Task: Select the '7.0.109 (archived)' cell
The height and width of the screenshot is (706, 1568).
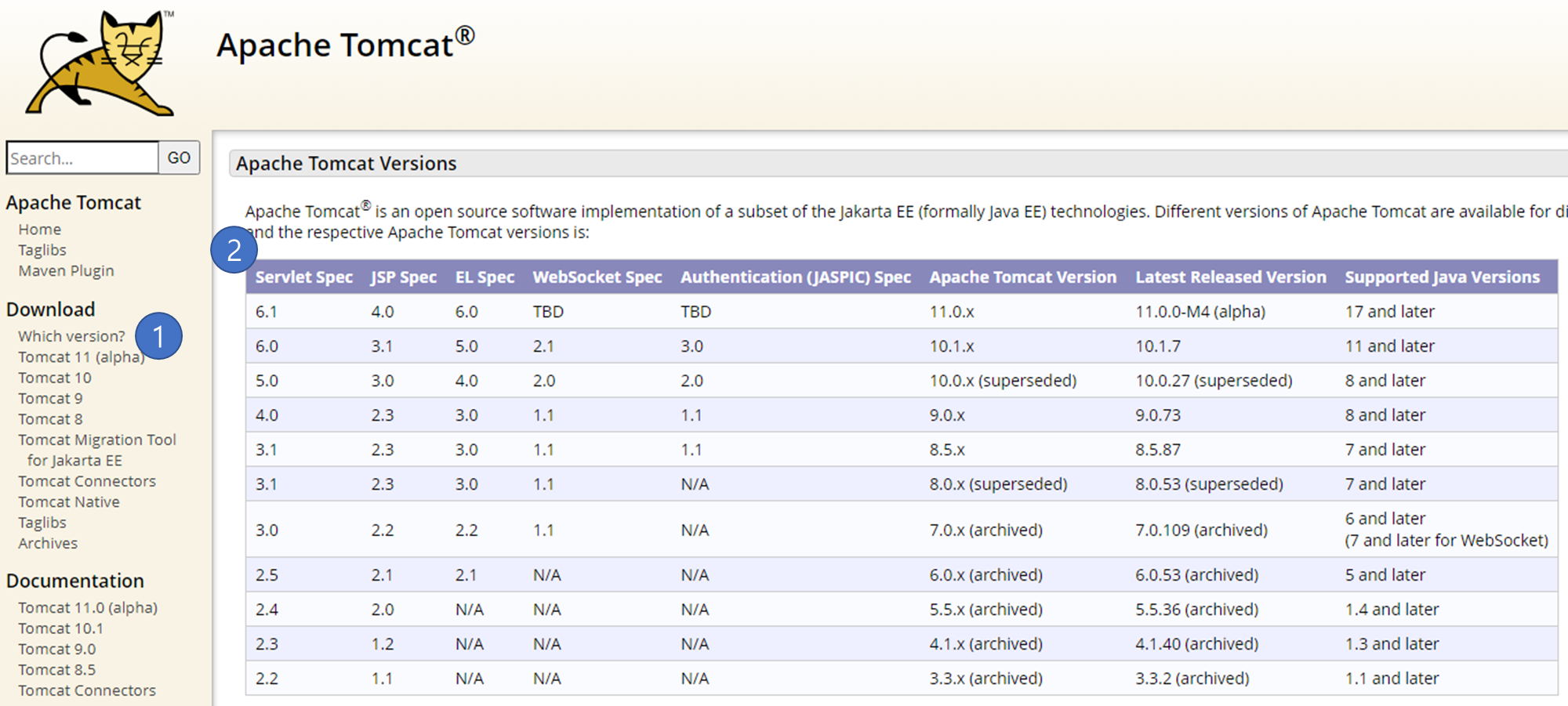Action: (x=1201, y=530)
